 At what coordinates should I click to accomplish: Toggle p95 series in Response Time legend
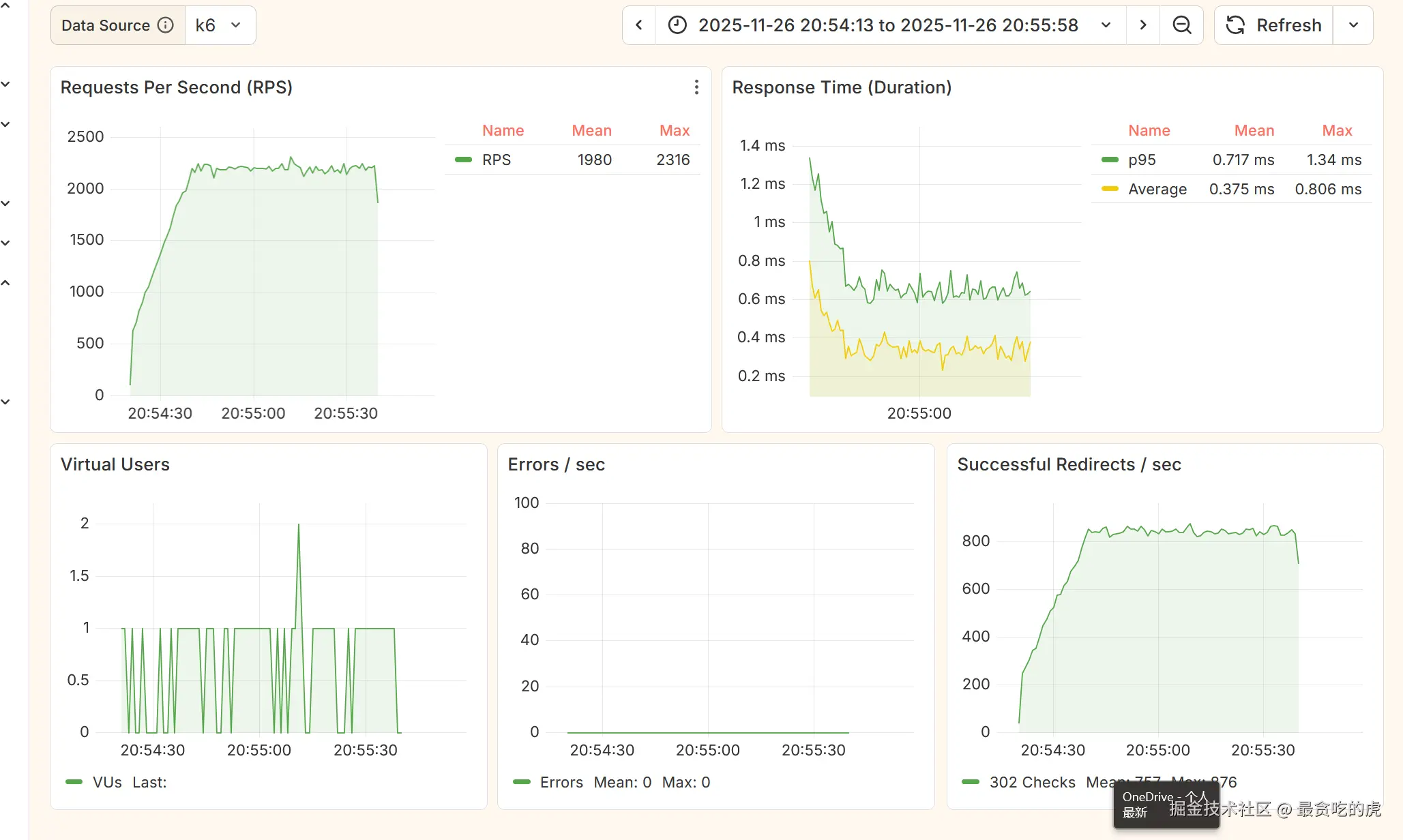[1141, 160]
